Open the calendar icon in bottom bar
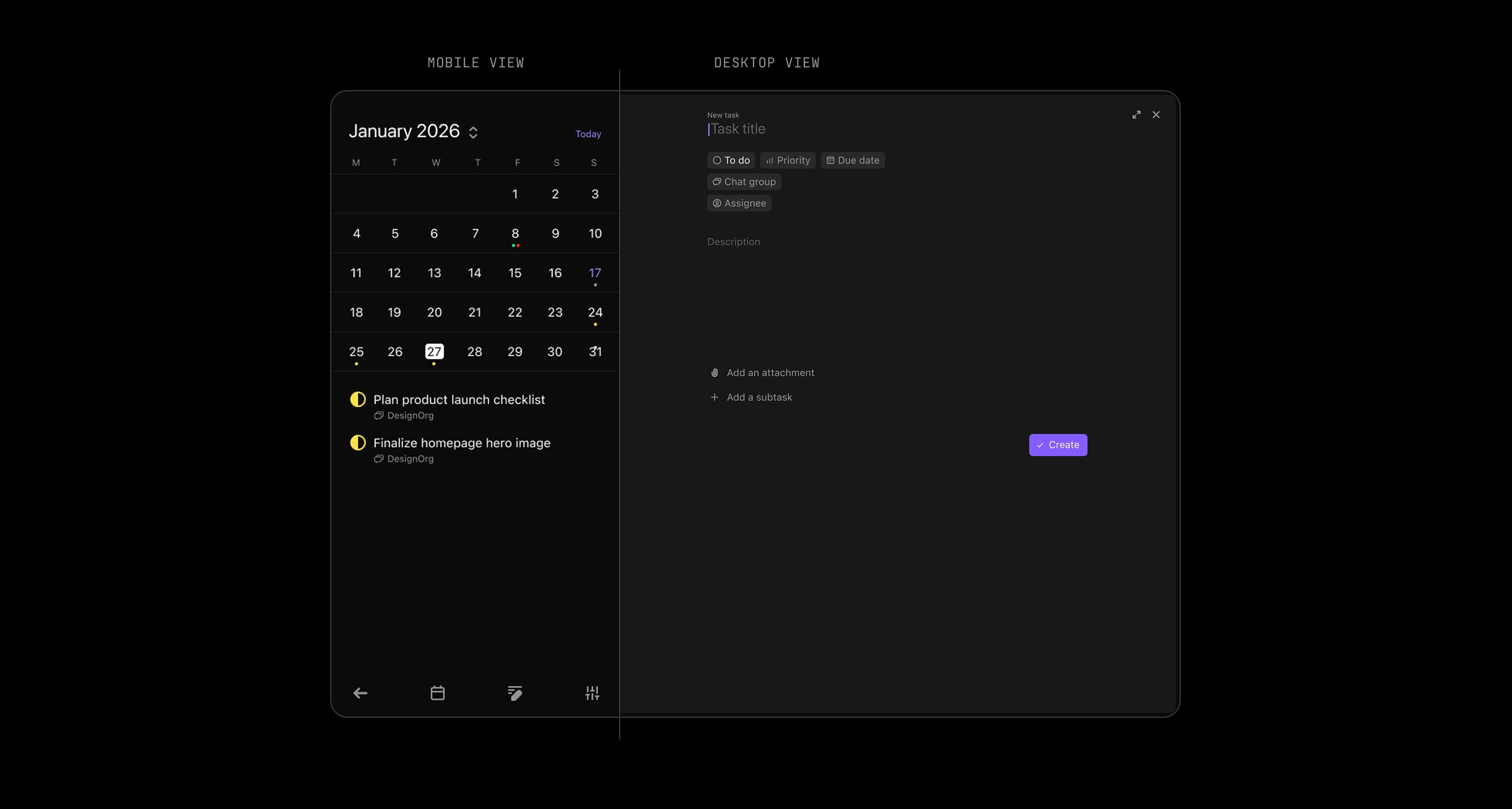The width and height of the screenshot is (1512, 809). point(437,693)
